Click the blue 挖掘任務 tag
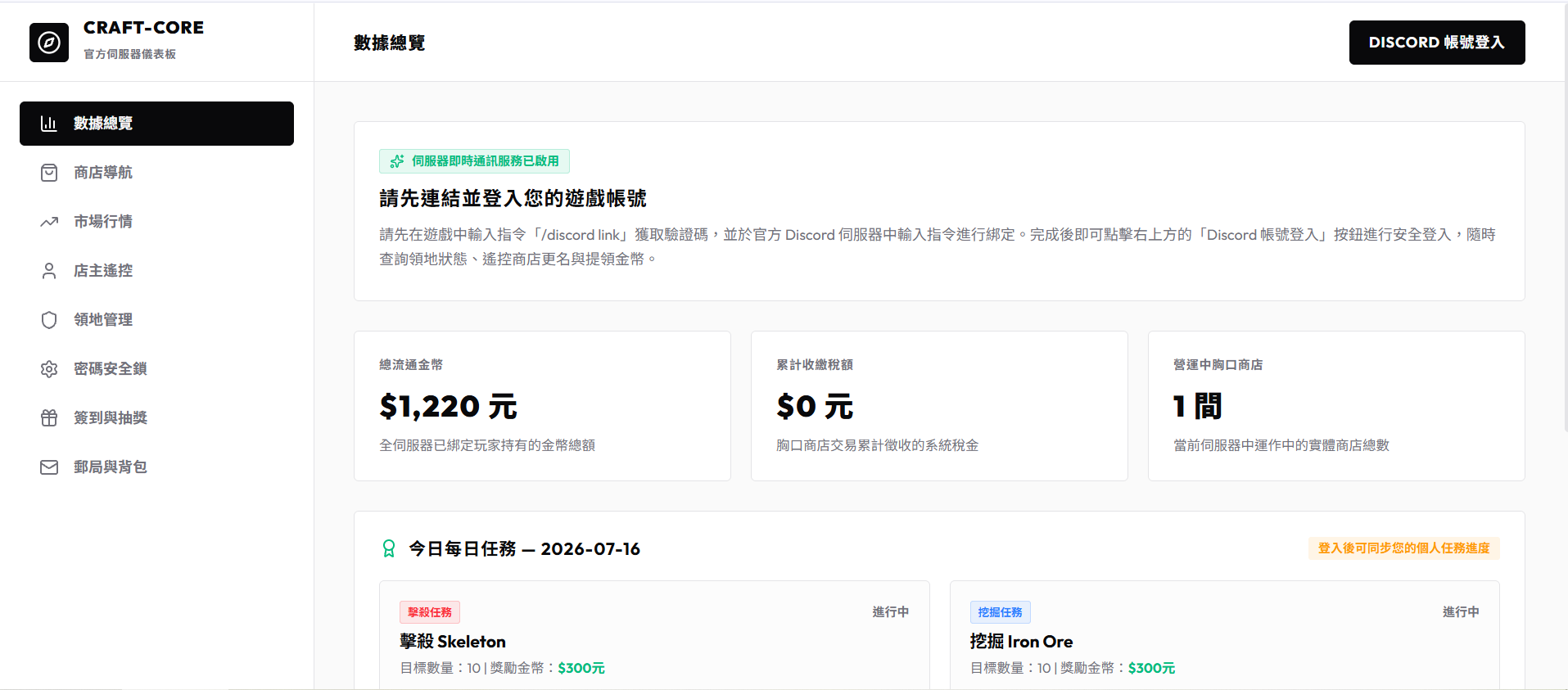 (x=1000, y=612)
